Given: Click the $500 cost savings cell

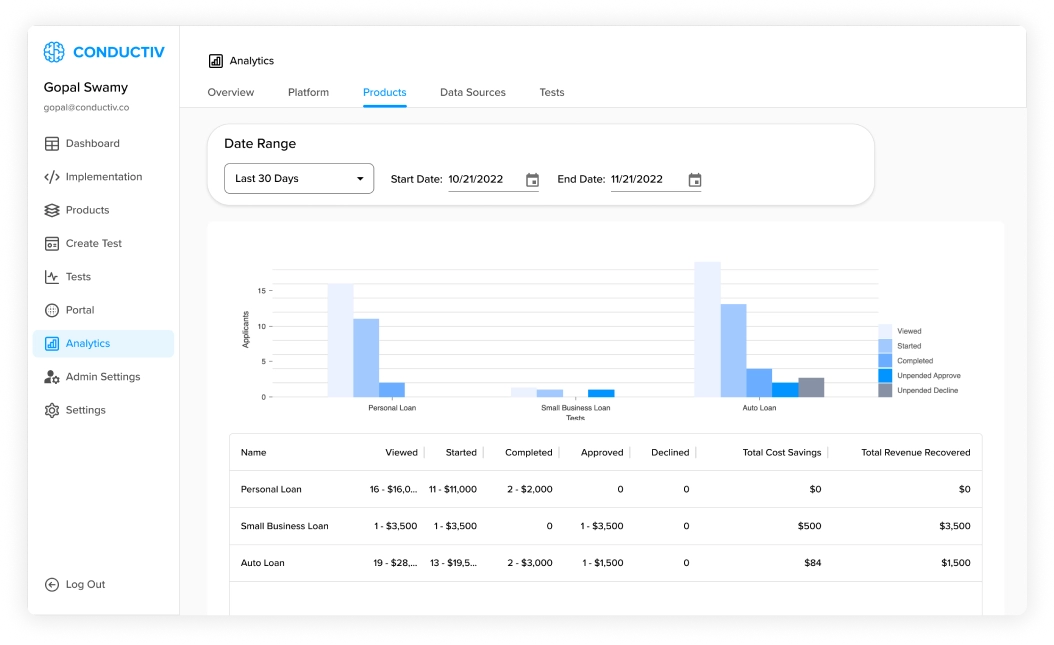Looking at the screenshot, I should (x=809, y=527).
